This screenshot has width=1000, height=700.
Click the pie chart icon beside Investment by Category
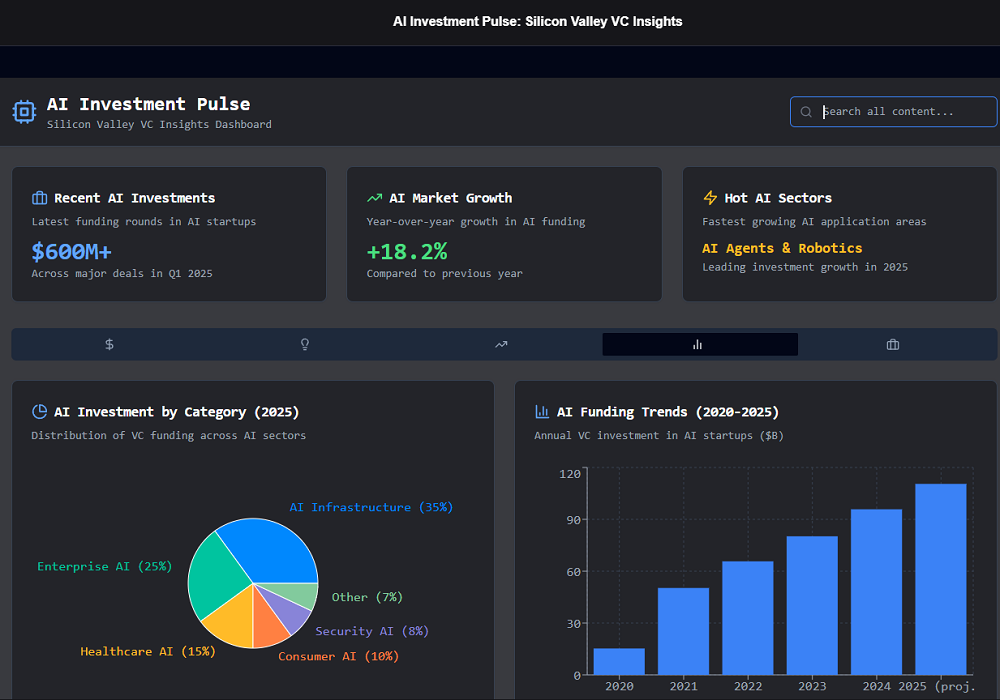[40, 412]
